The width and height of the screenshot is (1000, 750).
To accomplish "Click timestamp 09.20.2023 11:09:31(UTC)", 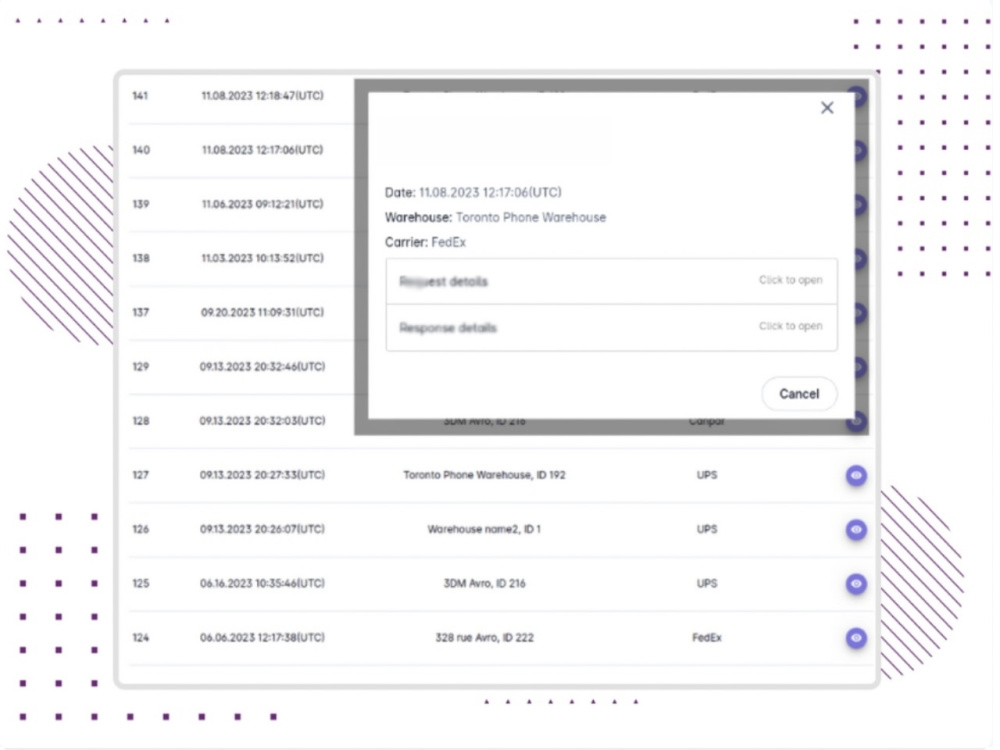I will (x=263, y=312).
